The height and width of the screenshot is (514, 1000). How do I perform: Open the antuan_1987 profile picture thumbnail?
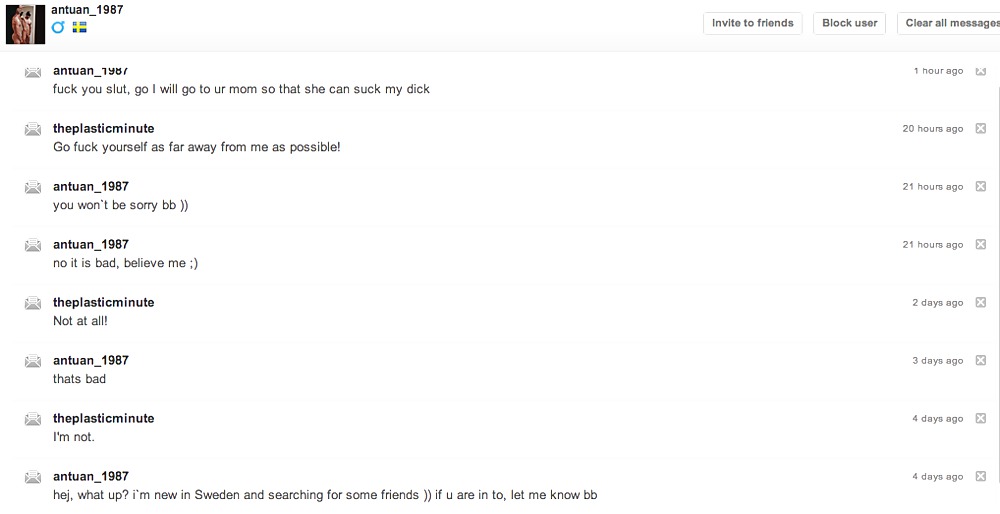pos(26,24)
